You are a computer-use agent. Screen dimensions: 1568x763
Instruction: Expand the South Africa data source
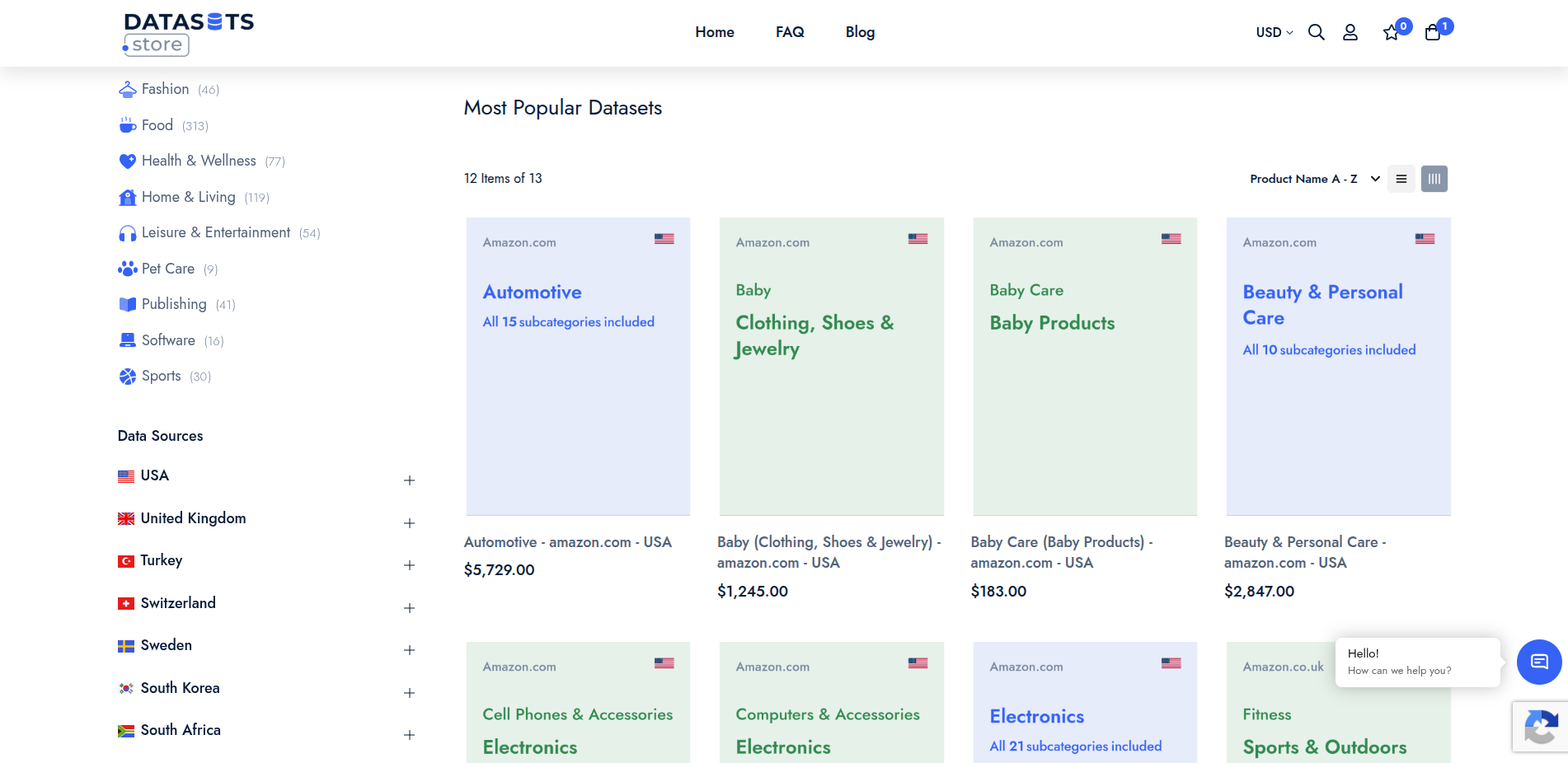pyautogui.click(x=409, y=735)
